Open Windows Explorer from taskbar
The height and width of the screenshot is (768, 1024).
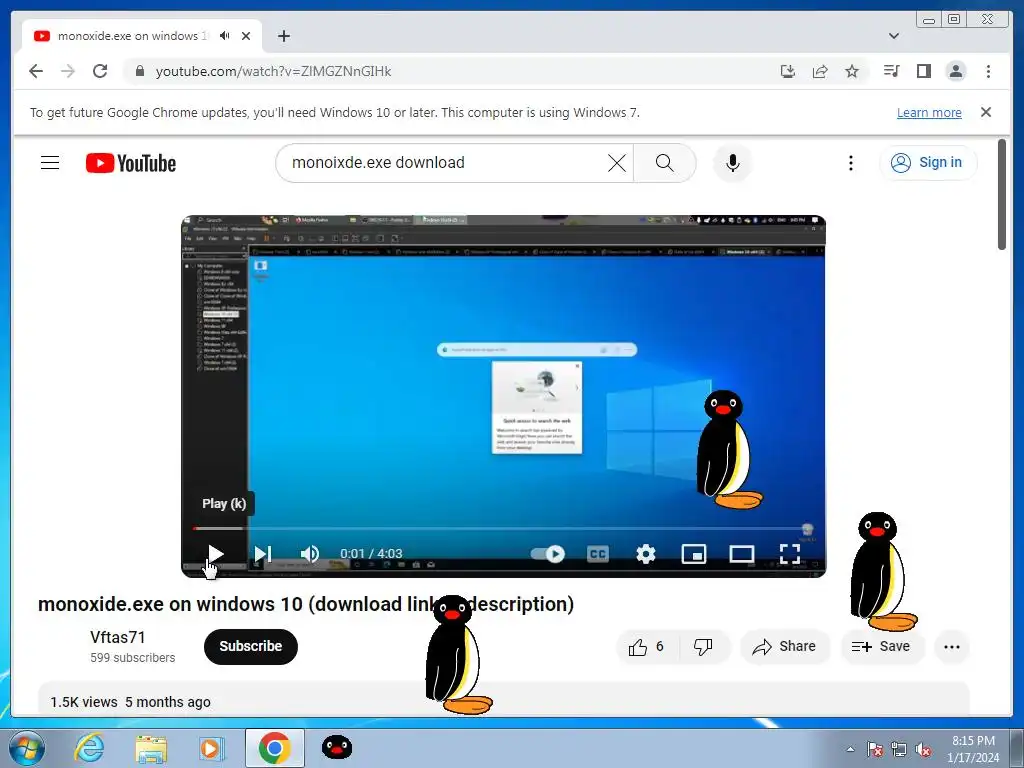point(151,748)
